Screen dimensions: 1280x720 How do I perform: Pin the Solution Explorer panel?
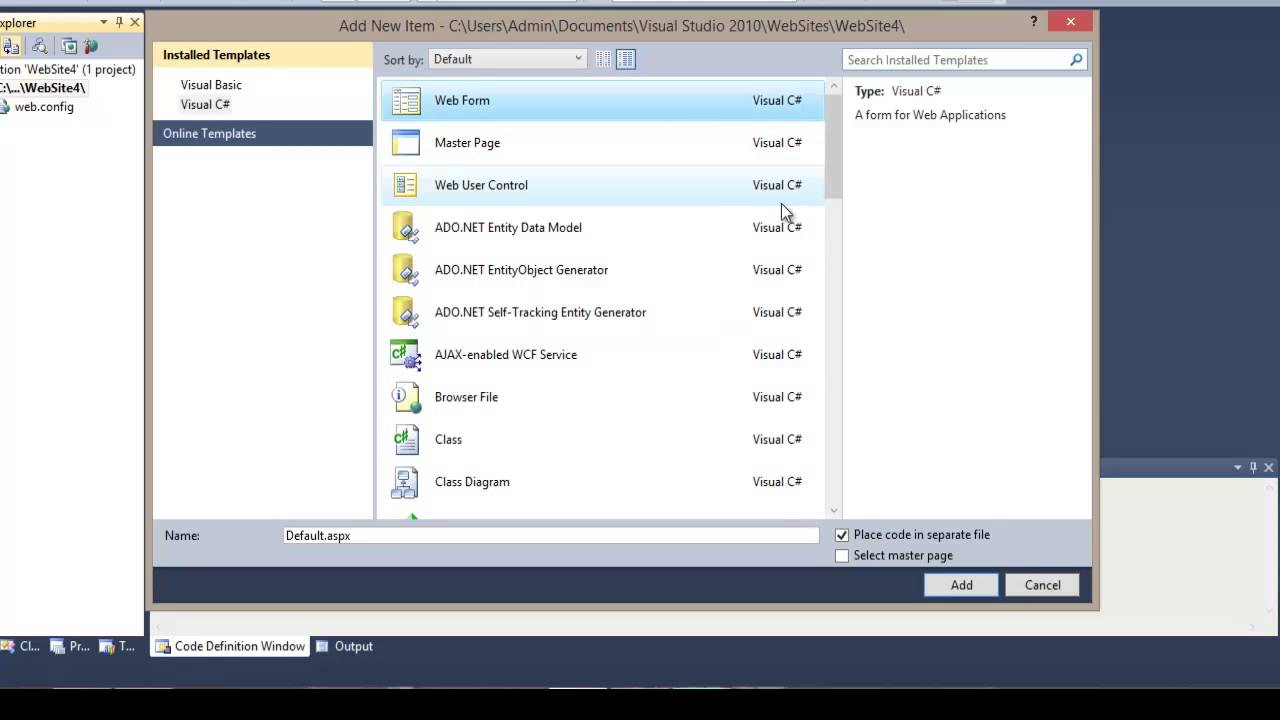pyautogui.click(x=119, y=22)
